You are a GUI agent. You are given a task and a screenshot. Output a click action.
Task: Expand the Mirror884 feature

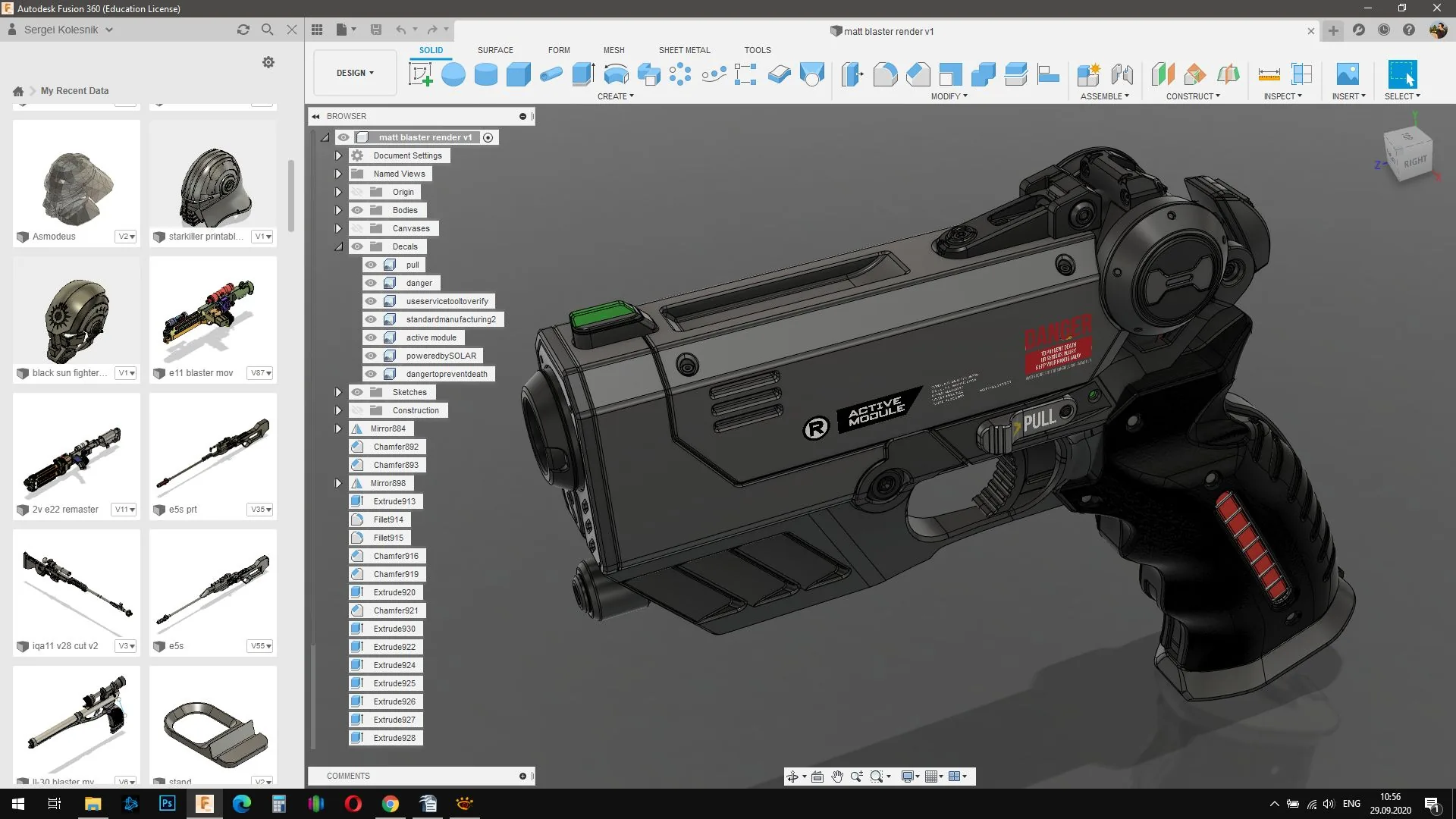(x=338, y=428)
